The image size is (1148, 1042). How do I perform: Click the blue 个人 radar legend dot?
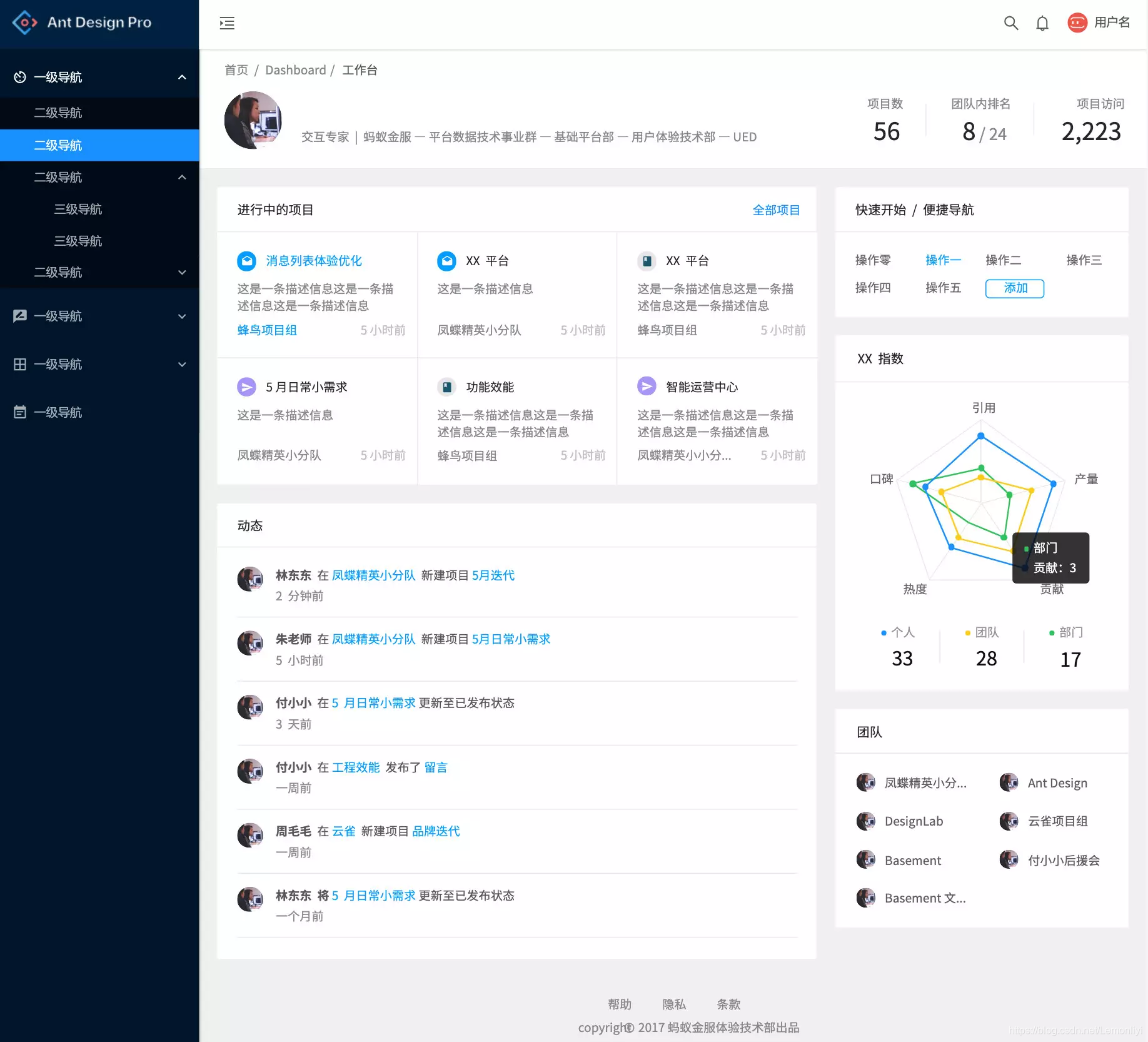pos(884,633)
